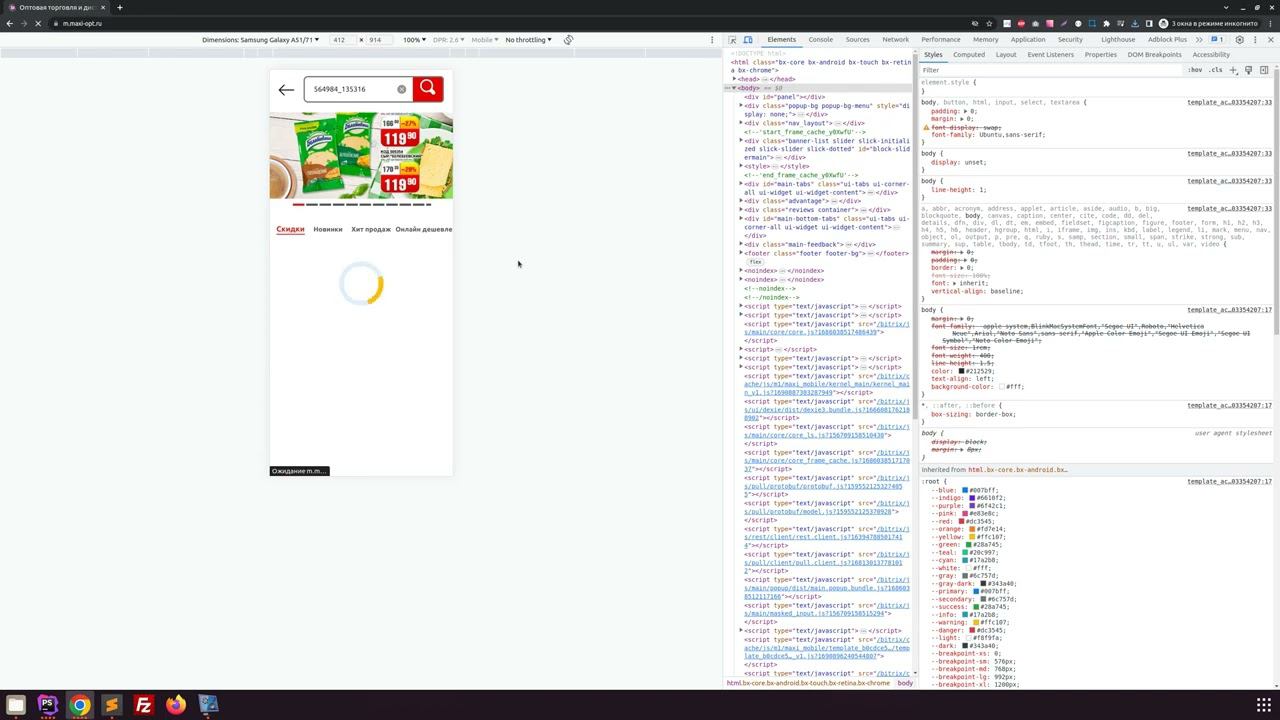The width and height of the screenshot is (1280, 720).
Task: Open Sublime Text from the taskbar
Action: [x=112, y=705]
